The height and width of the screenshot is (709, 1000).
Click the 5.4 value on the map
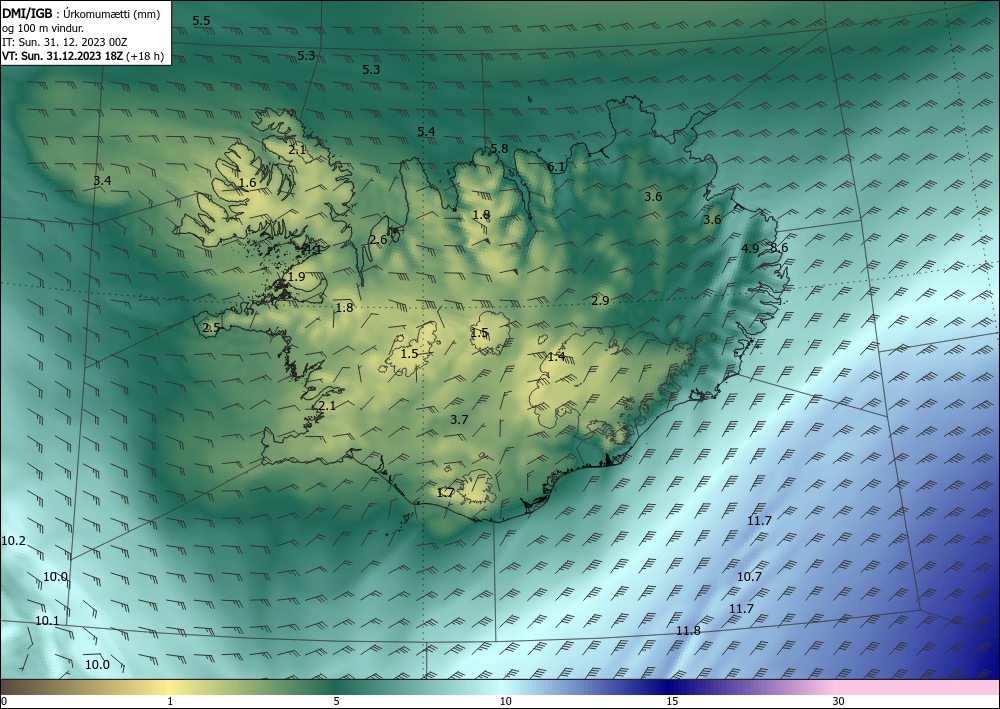pos(426,131)
